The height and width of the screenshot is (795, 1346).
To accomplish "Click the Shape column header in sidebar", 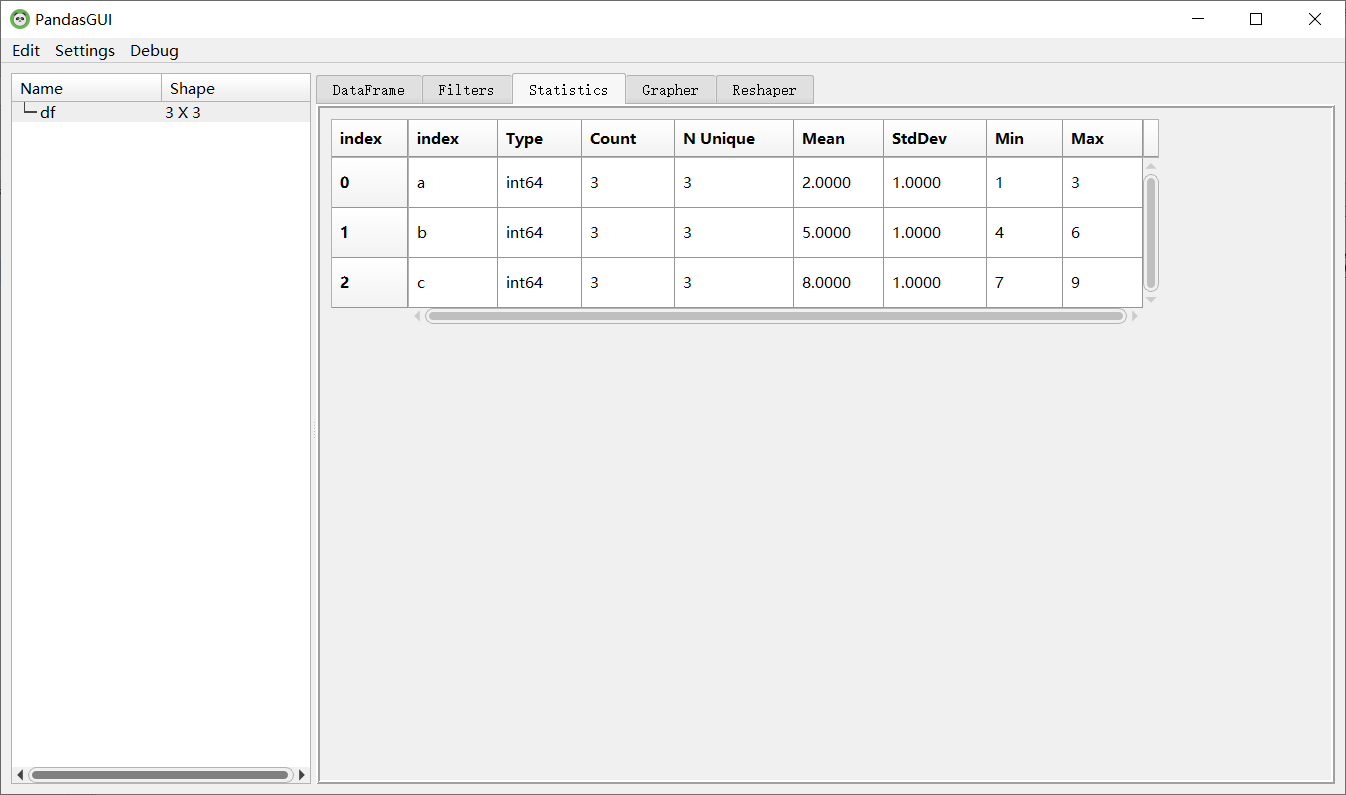I will [236, 88].
